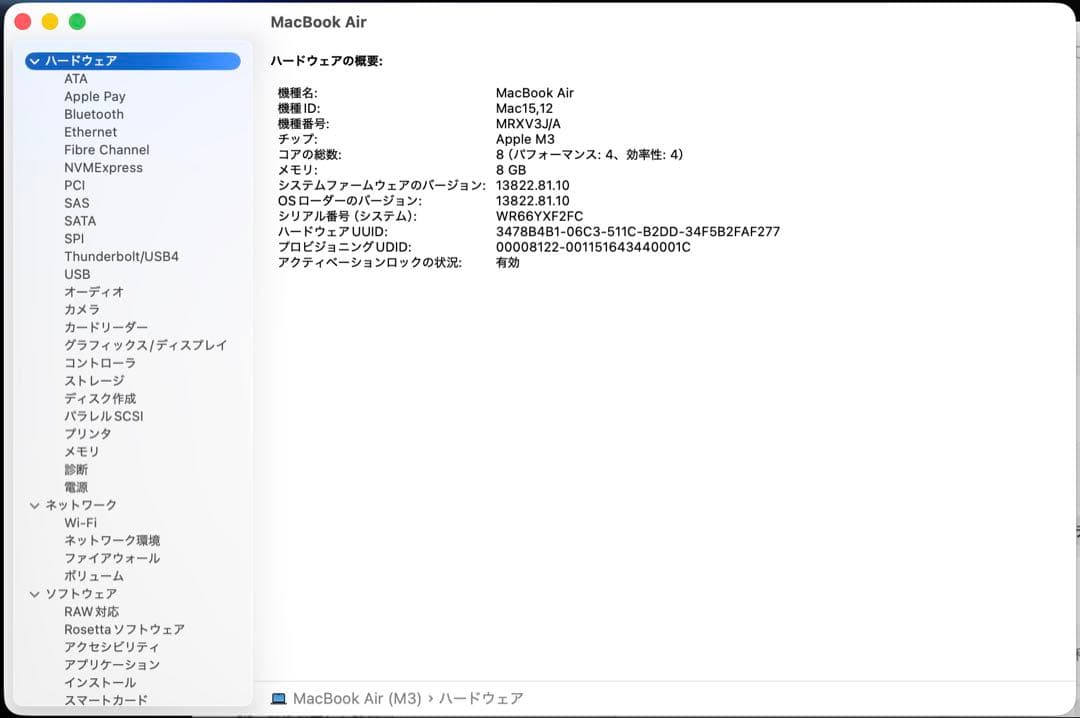Click model number MRXV3J/A

[x=528, y=124]
